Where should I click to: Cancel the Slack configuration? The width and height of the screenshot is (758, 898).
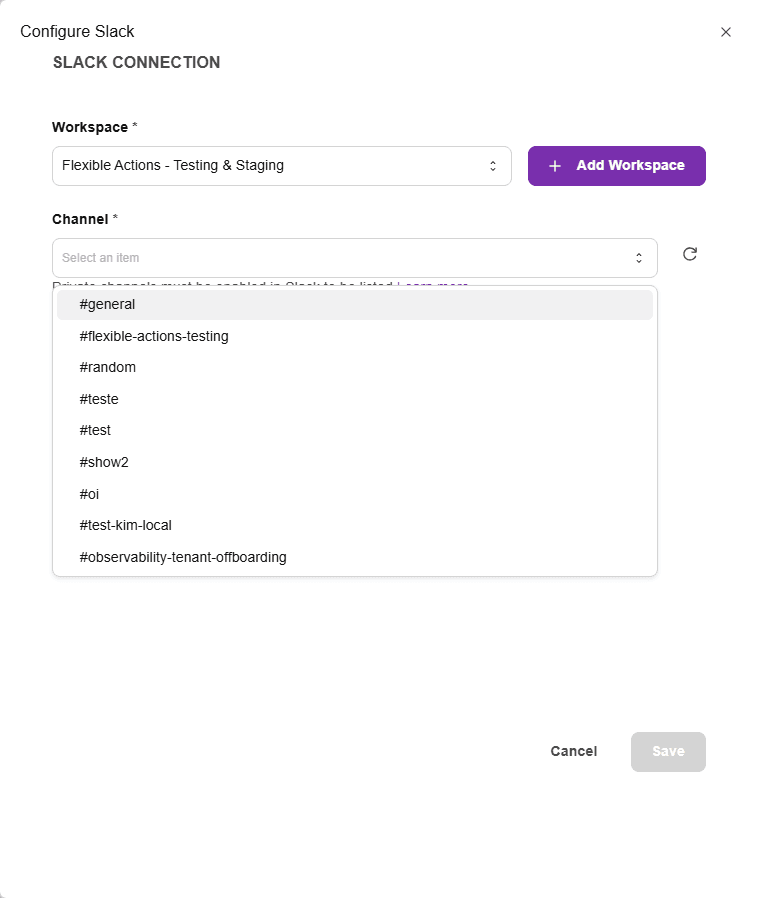coord(574,751)
